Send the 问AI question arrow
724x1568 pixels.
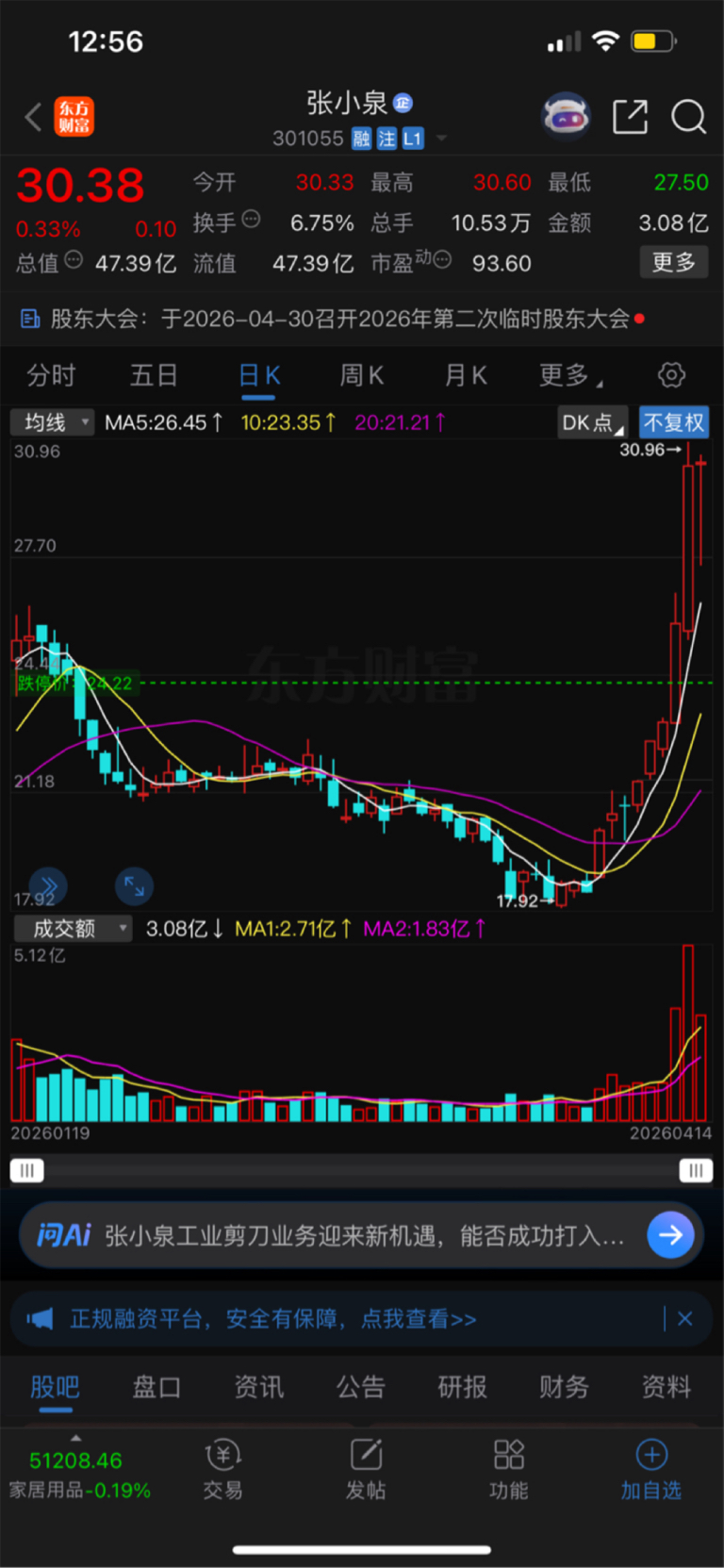pos(670,1234)
